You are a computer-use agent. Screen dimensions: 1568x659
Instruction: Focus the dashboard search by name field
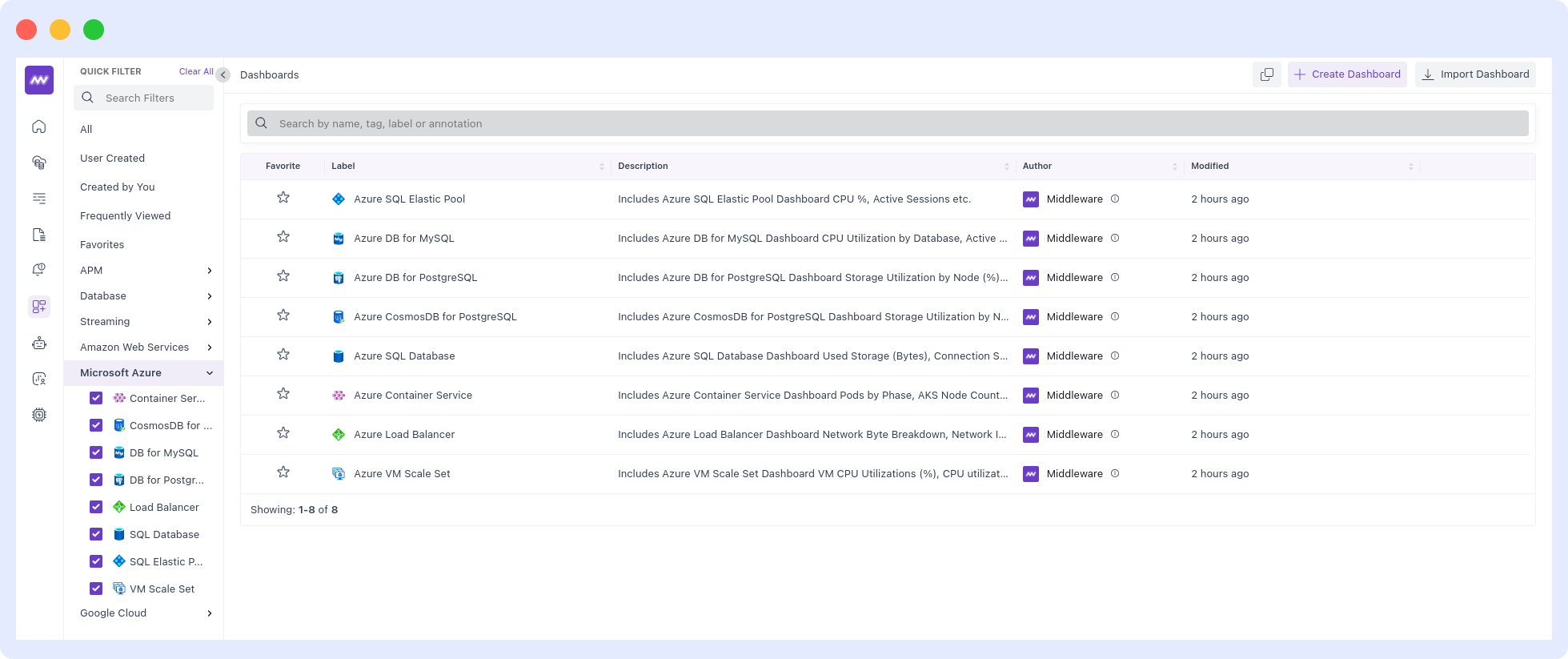(888, 123)
